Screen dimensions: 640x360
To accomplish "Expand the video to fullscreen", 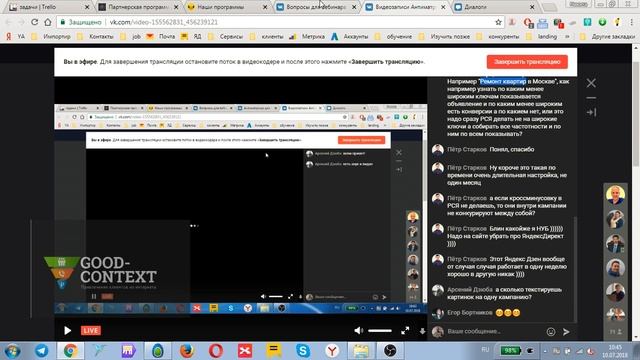I will pyautogui.click(x=405, y=331).
